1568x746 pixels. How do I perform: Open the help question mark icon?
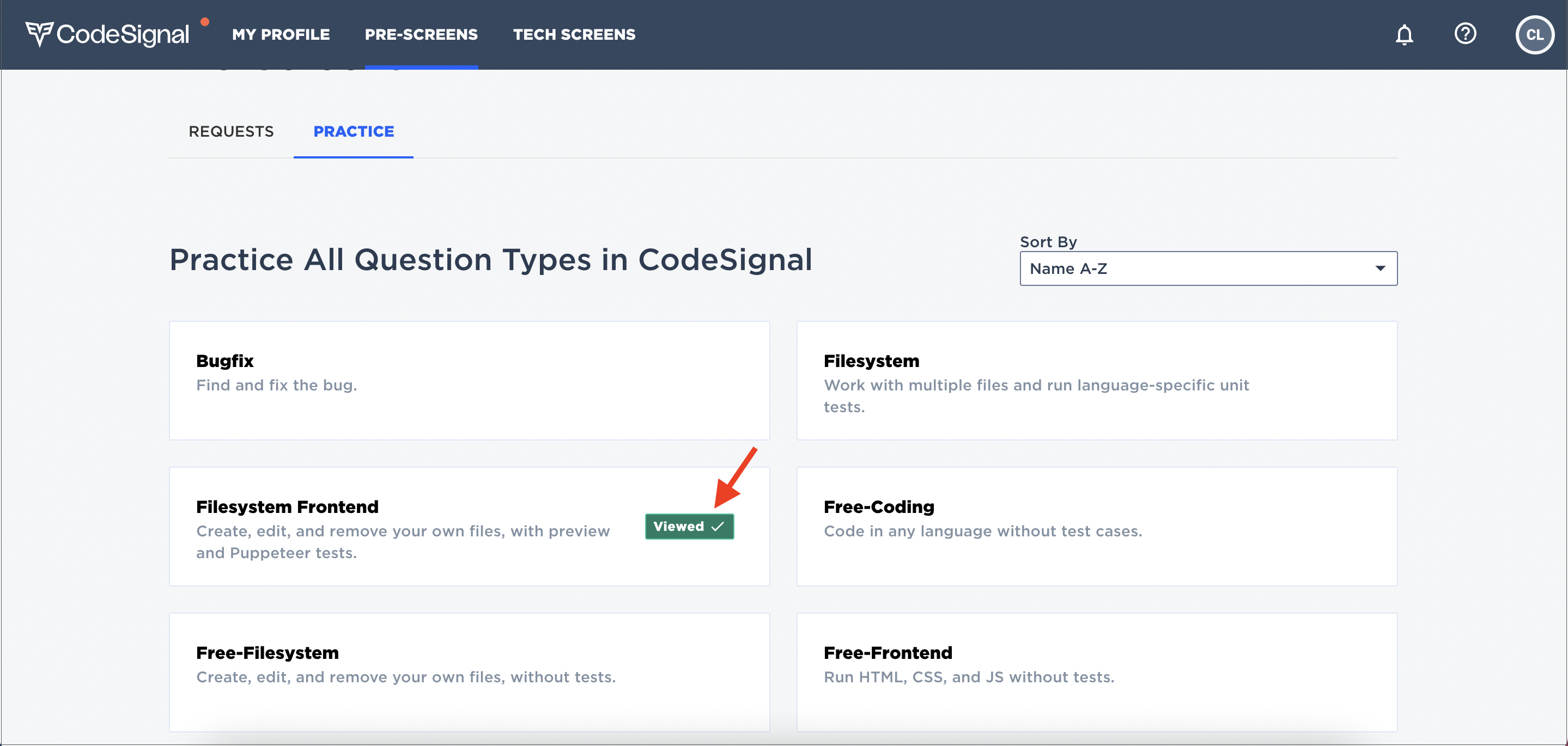pyautogui.click(x=1464, y=33)
